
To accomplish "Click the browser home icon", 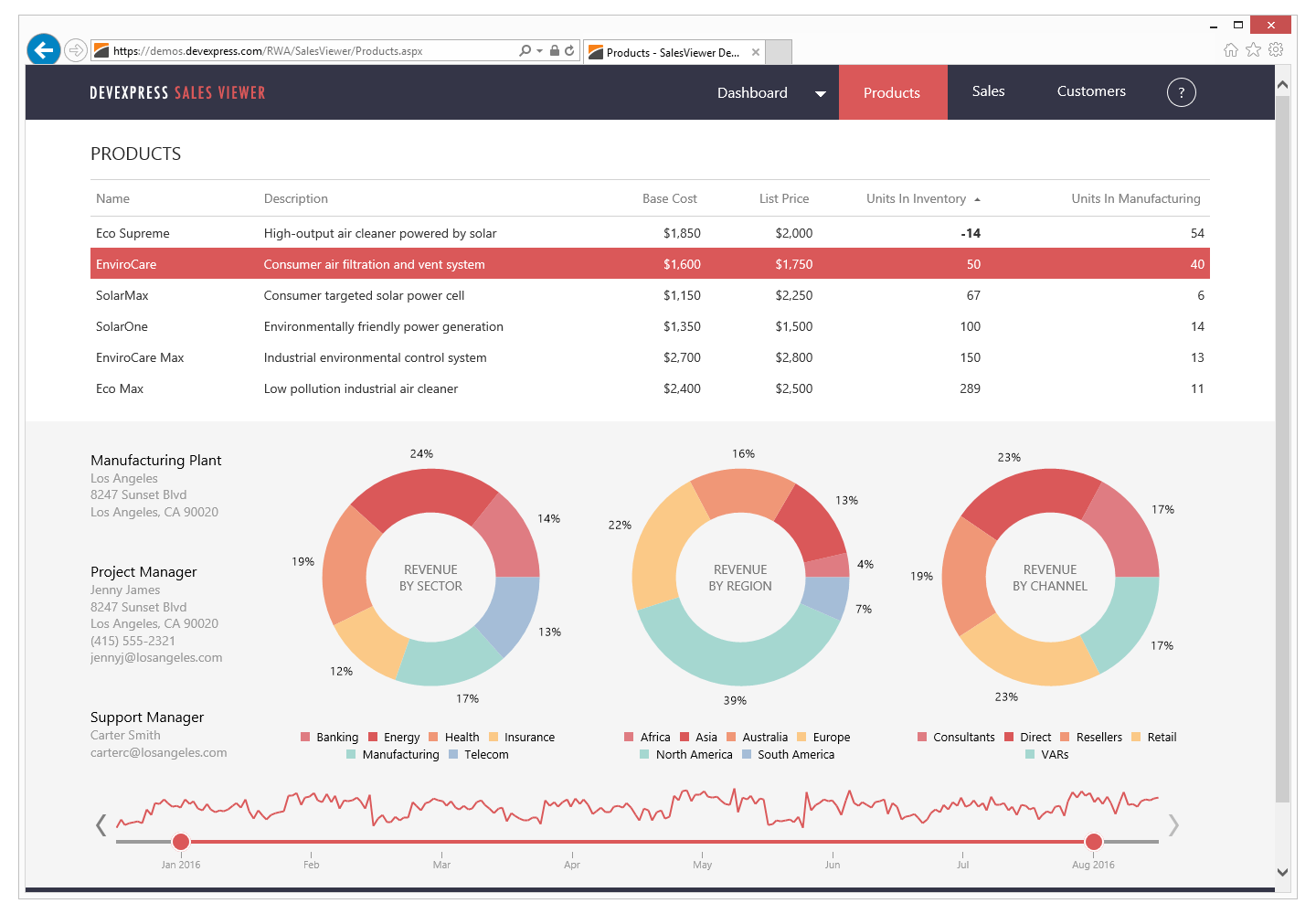I will pyautogui.click(x=1231, y=50).
